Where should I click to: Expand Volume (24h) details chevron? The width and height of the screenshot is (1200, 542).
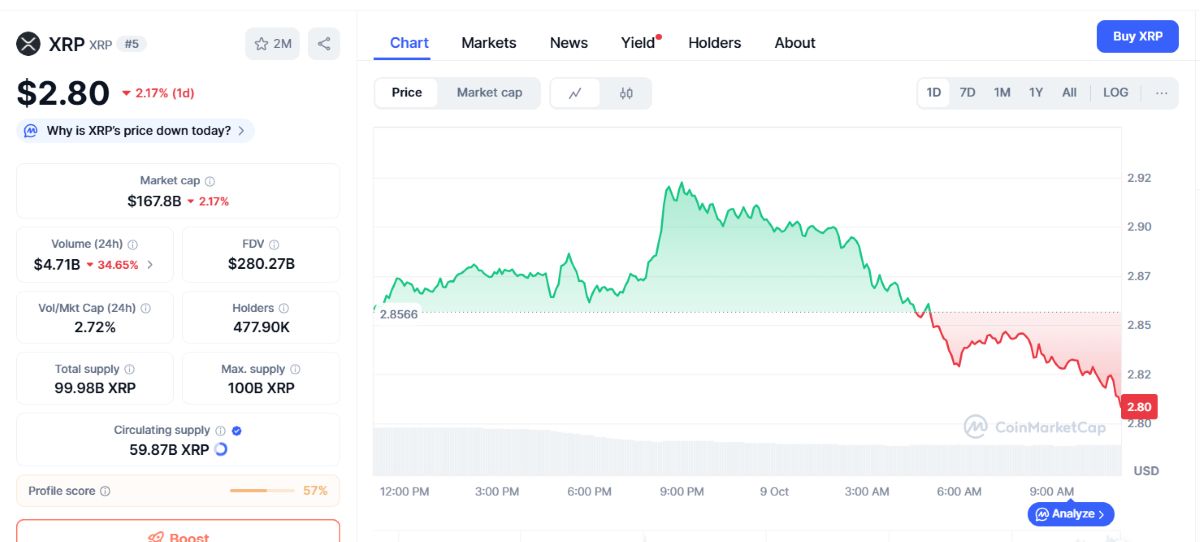tap(150, 265)
